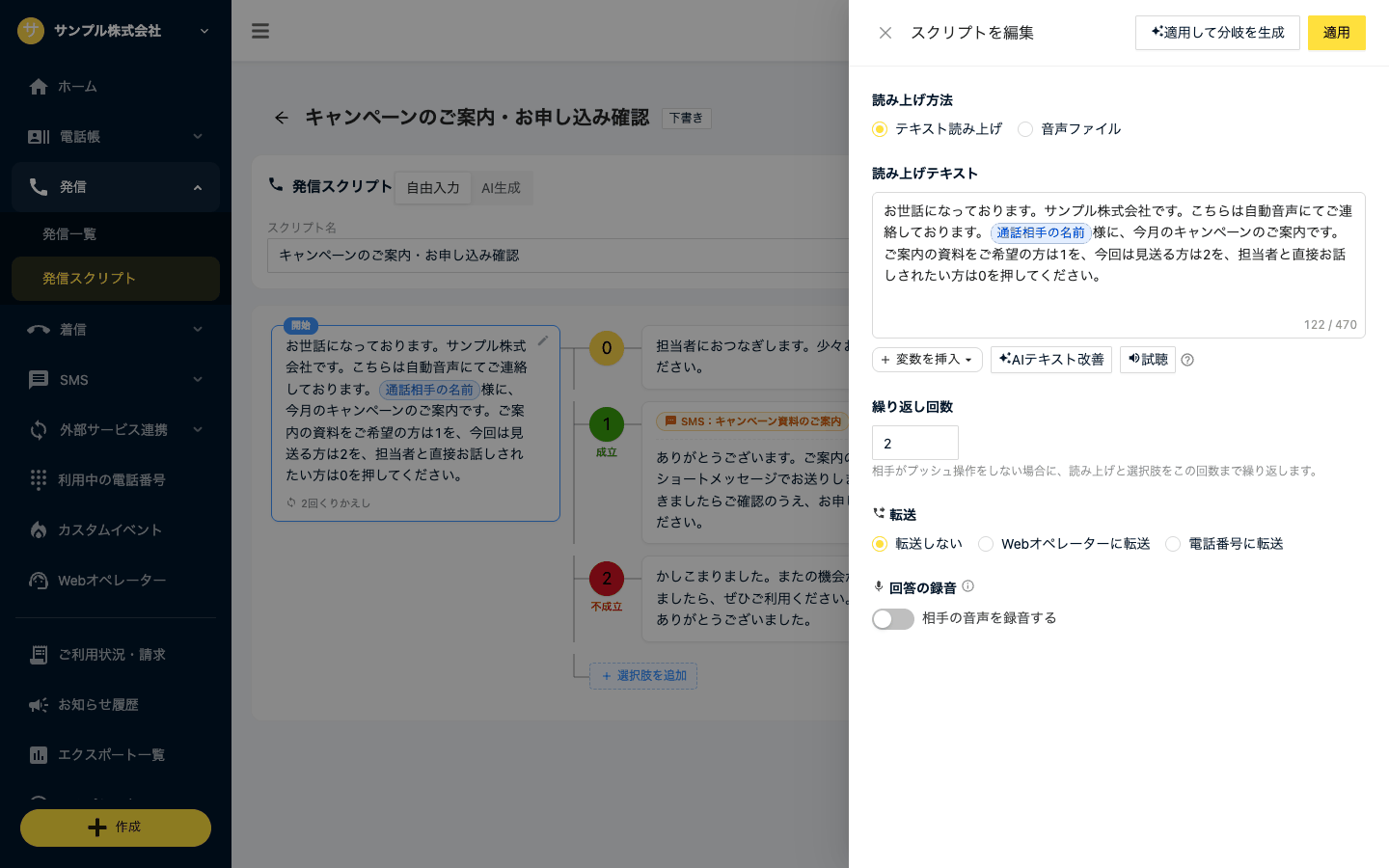Open 発信スクリプト in sidebar
This screenshot has height=868, width=1389.
pyautogui.click(x=116, y=279)
